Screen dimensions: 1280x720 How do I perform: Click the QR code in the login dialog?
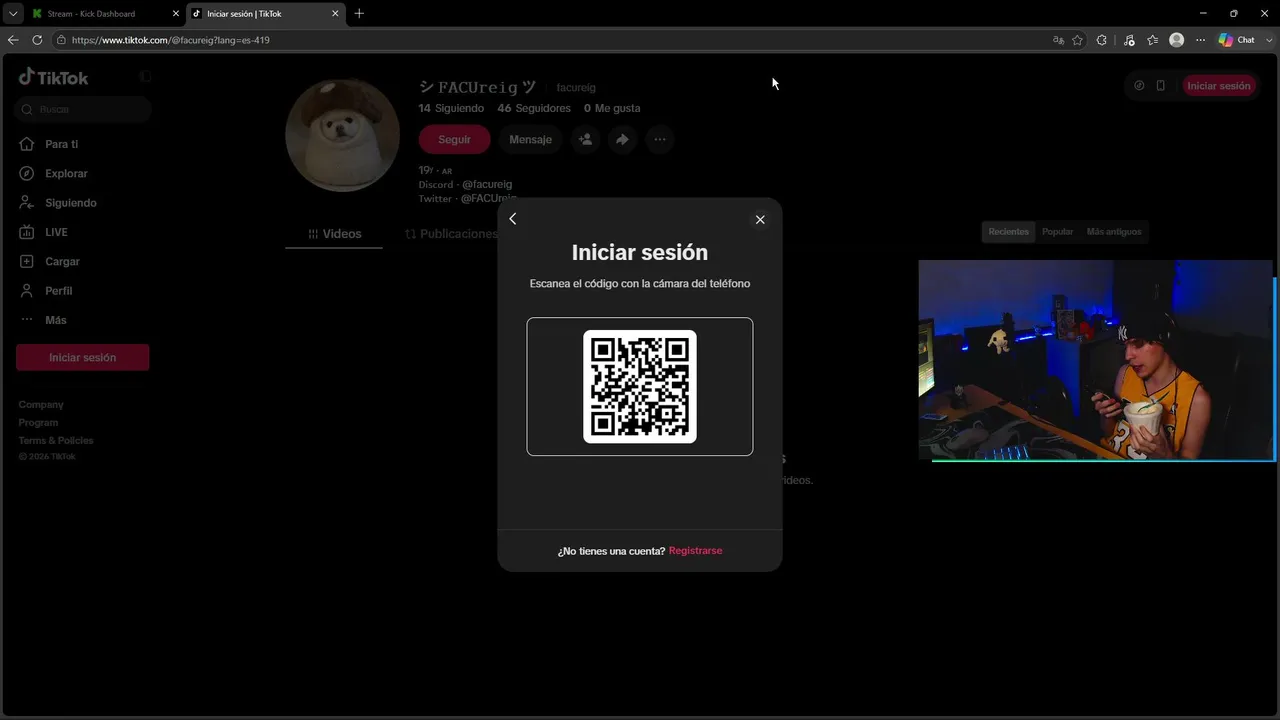pyautogui.click(x=640, y=386)
